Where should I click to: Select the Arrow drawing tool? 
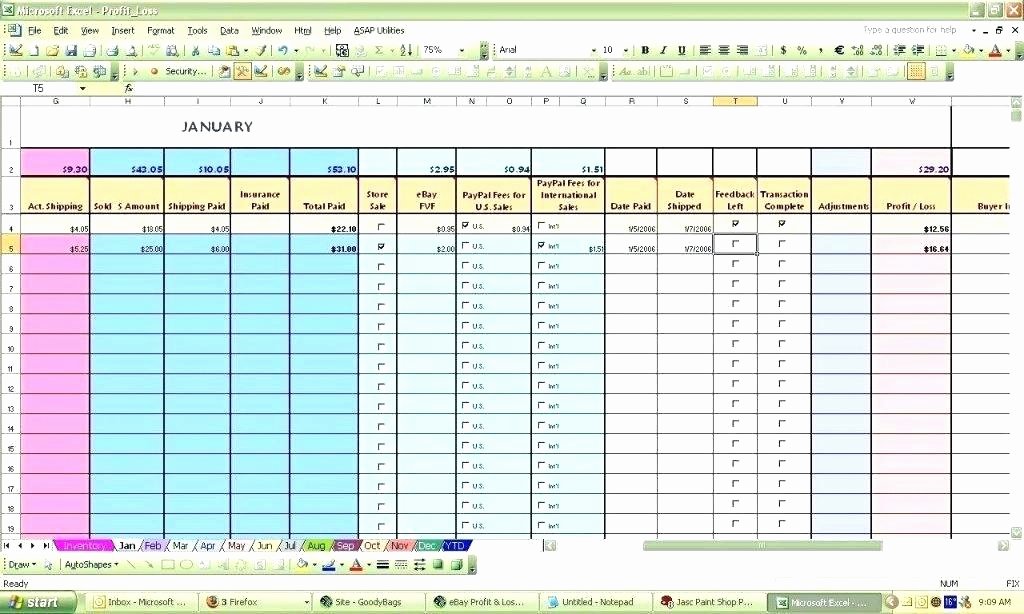[150, 565]
